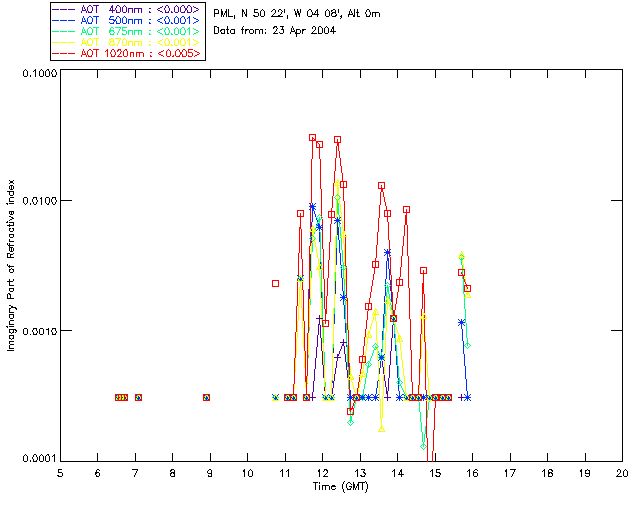Click the isolated red square marker above hour 10.7
Screen dimensions: 640x512
[x=276, y=283]
